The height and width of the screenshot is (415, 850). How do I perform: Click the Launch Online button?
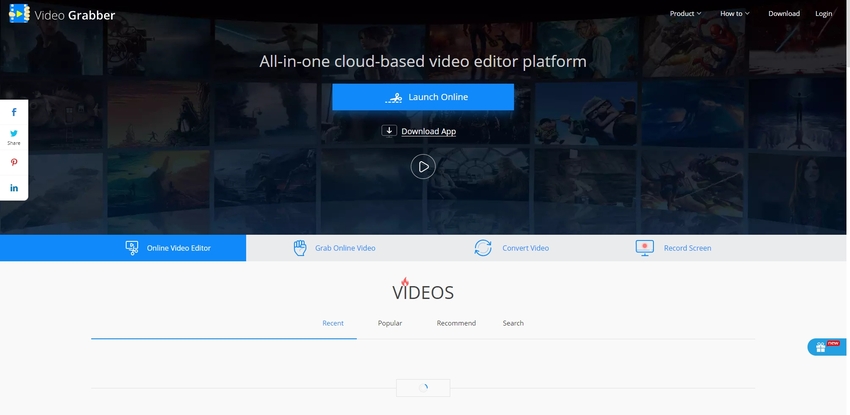pyautogui.click(x=423, y=97)
